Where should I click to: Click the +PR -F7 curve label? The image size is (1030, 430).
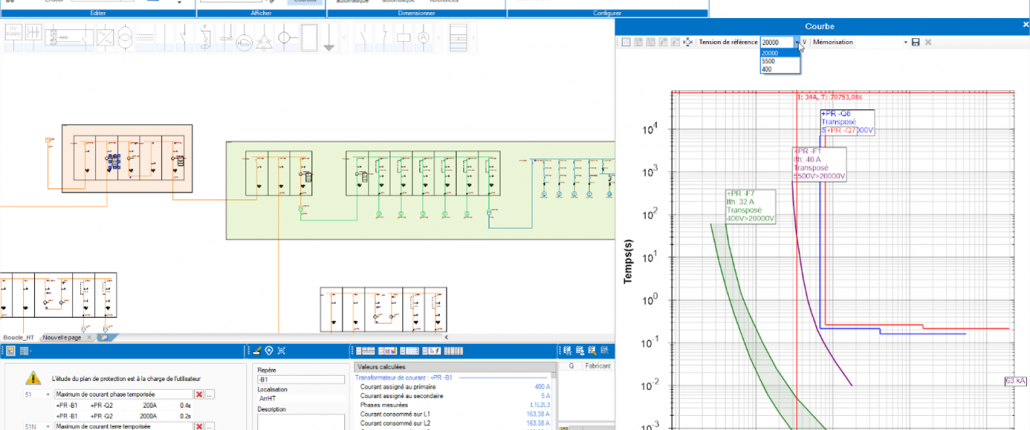click(x=750, y=206)
